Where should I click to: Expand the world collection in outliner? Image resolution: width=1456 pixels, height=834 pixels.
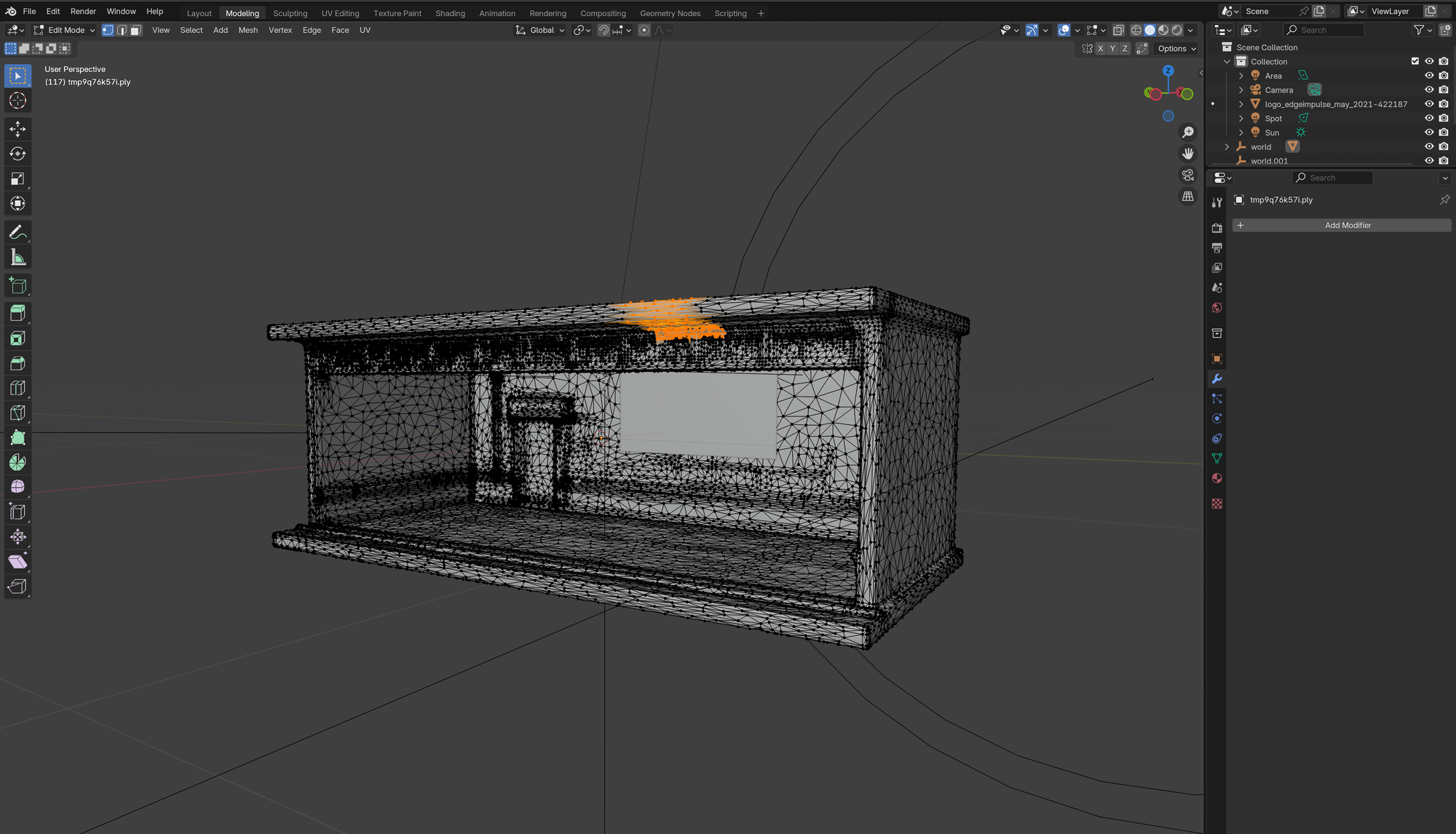[1227, 147]
